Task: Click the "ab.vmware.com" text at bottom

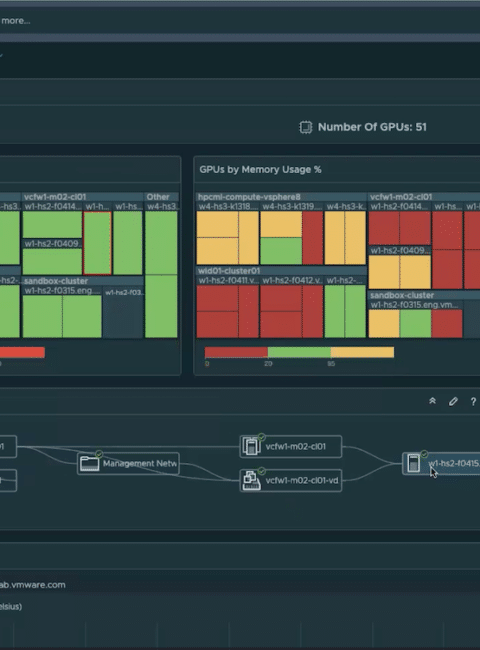Action: click(33, 585)
